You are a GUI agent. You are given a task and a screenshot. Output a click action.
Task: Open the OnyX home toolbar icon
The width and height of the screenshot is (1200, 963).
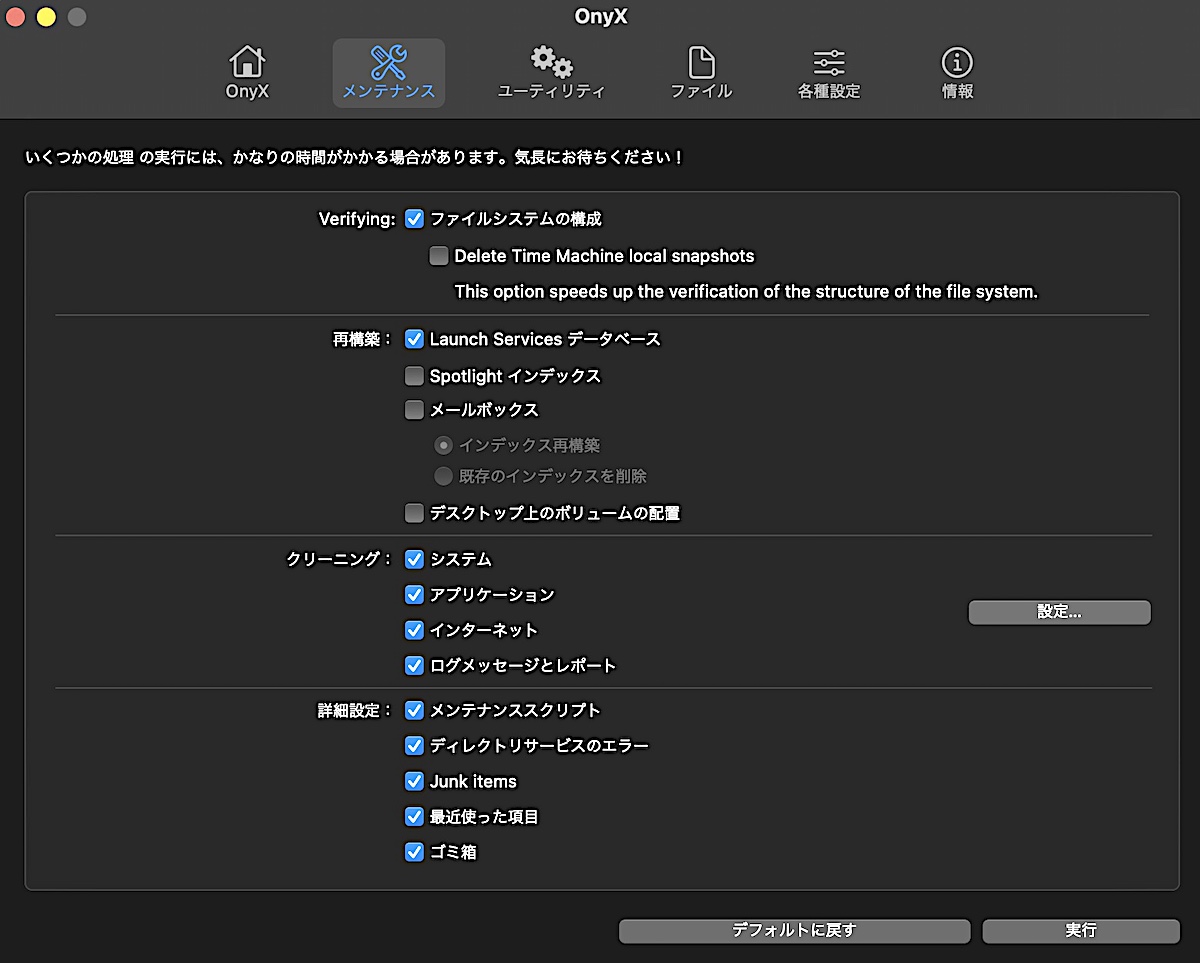pos(247,73)
